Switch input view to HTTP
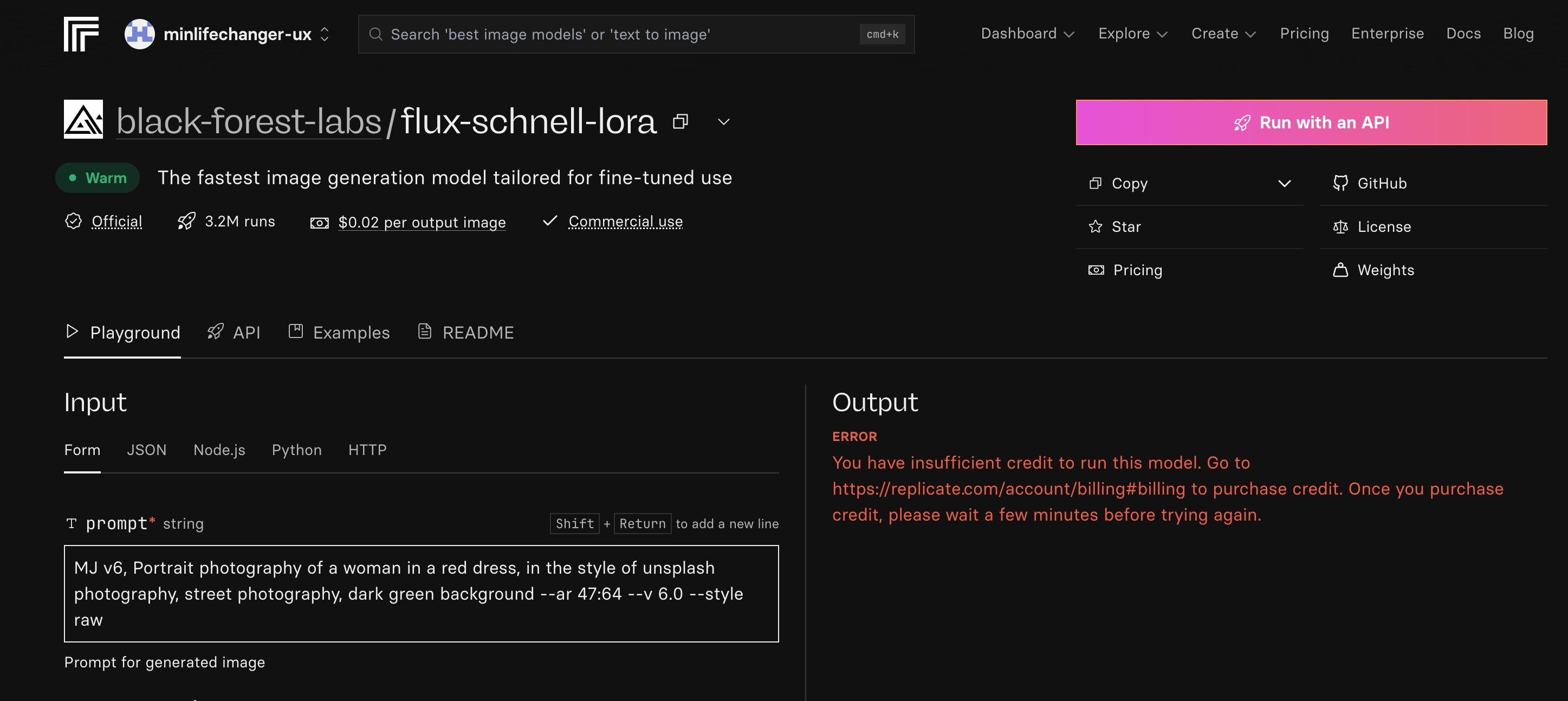This screenshot has width=1568, height=701. (367, 450)
